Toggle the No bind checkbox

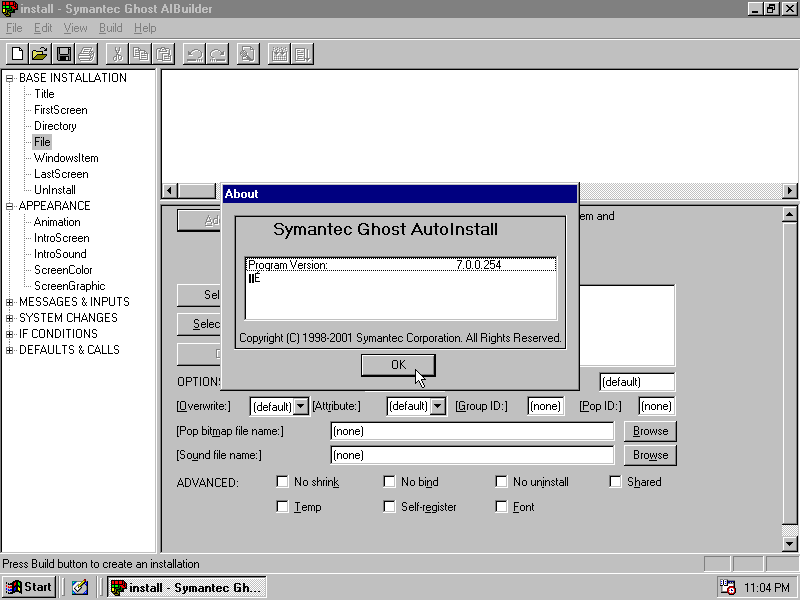389,482
